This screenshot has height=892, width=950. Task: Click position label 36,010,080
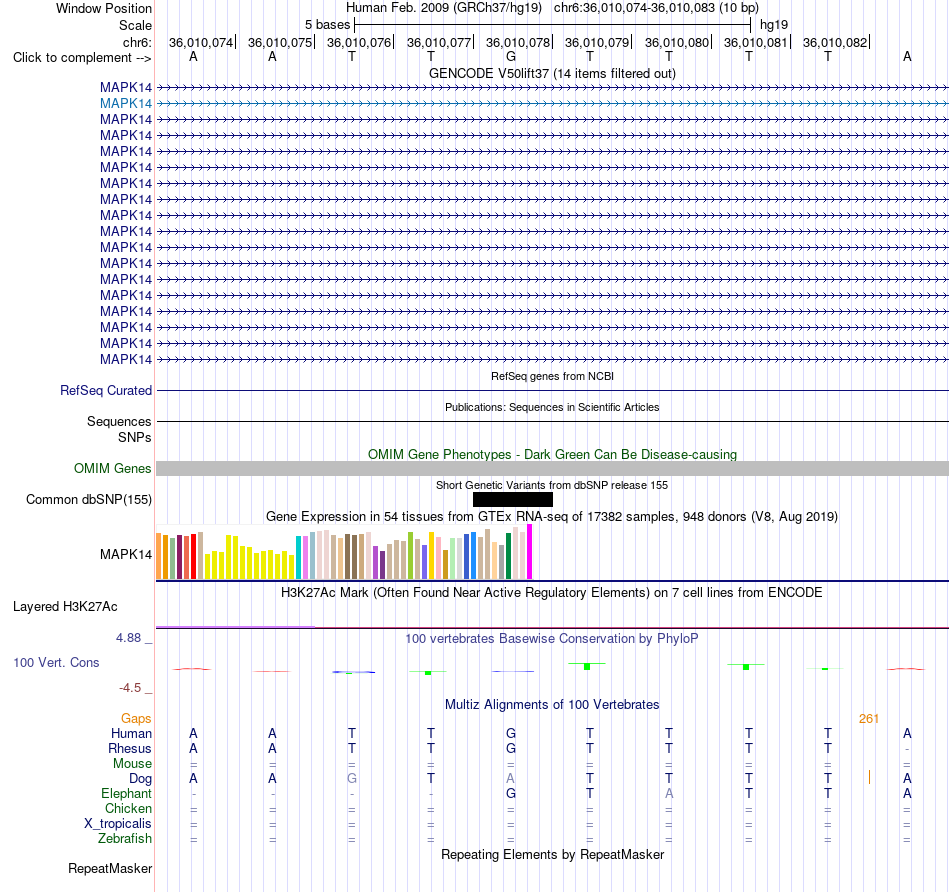pos(677,42)
